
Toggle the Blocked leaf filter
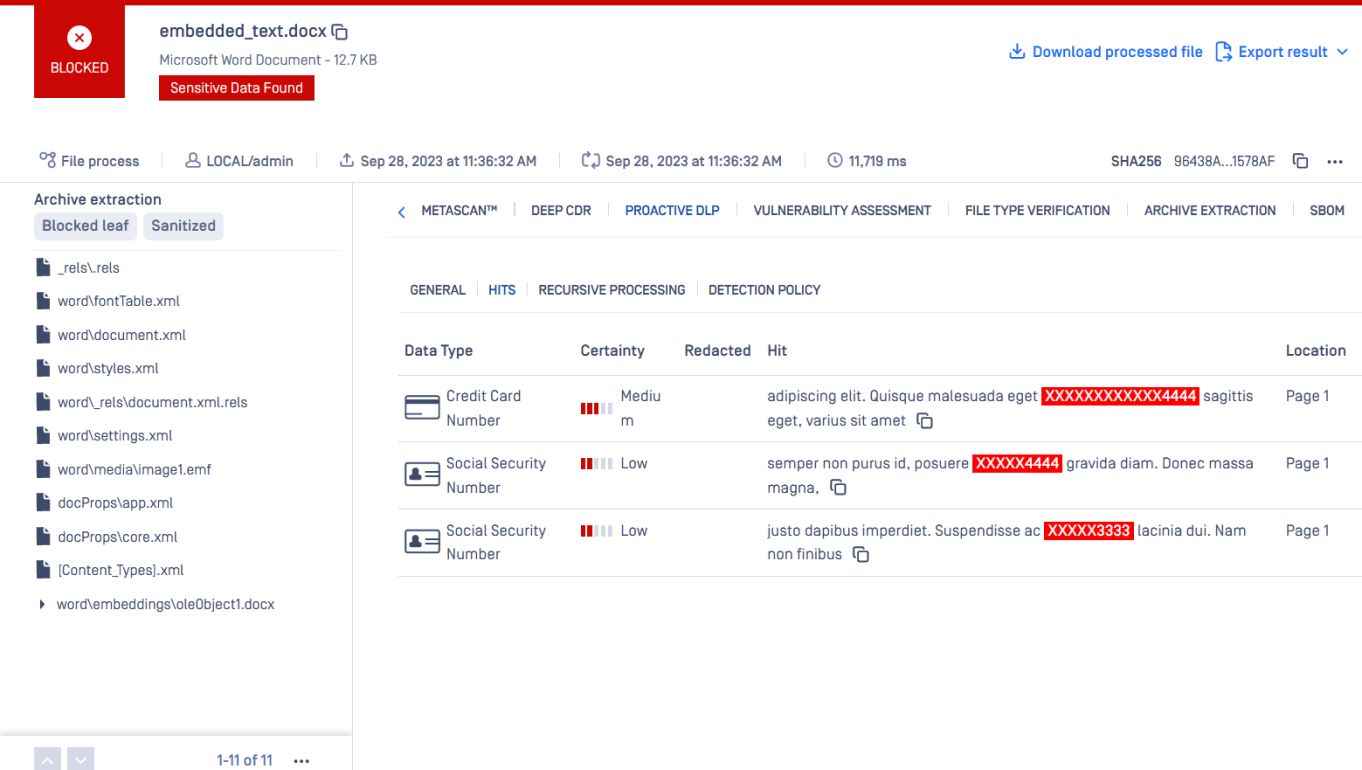pos(85,226)
